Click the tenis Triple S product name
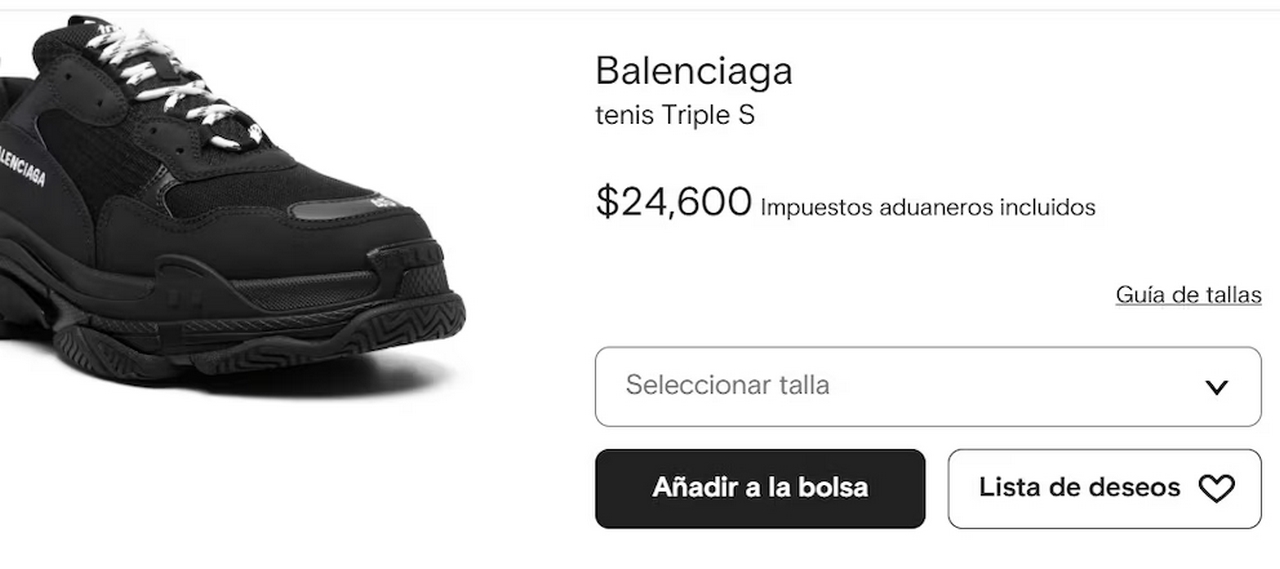 (675, 115)
